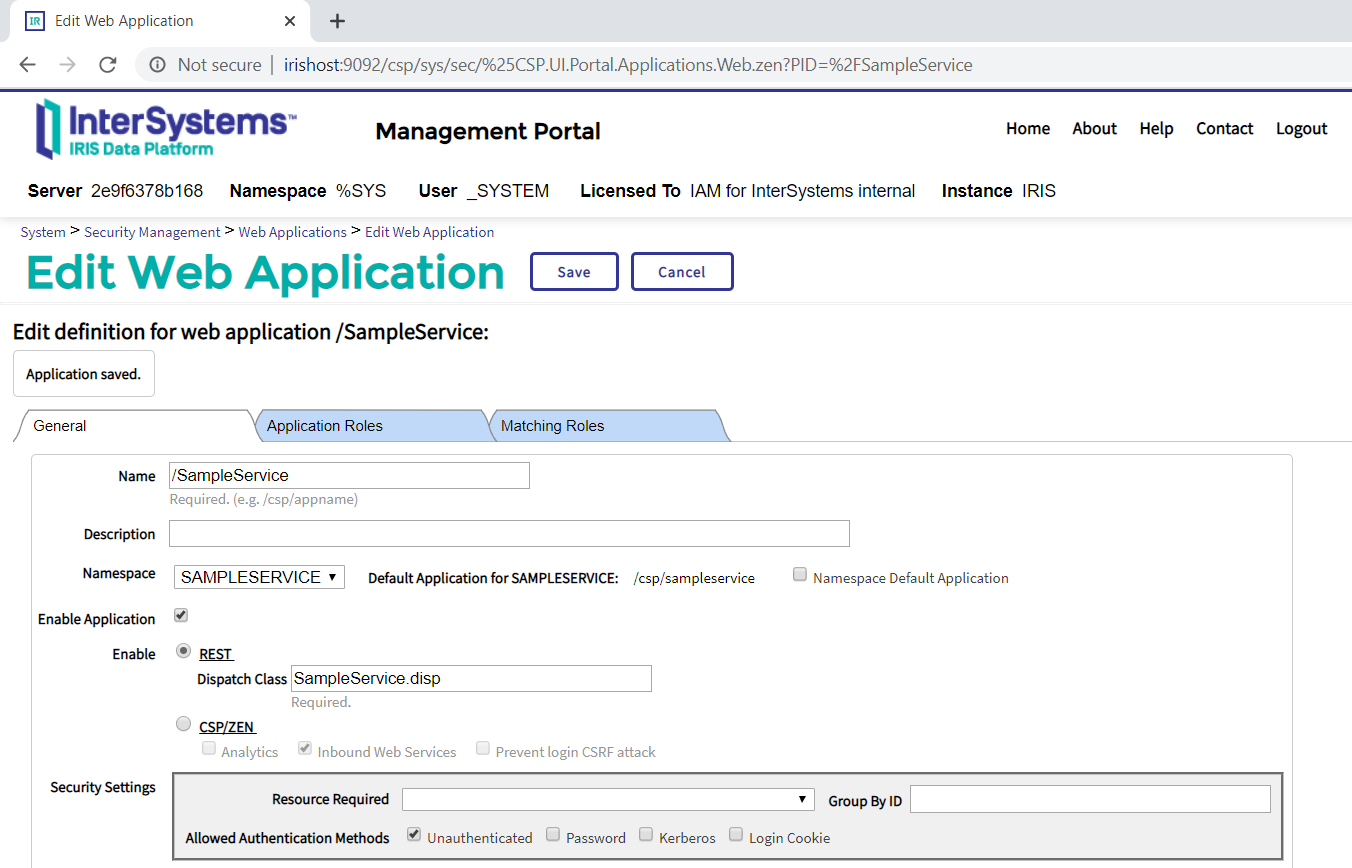Toggle Unauthenticated authentication method

tap(414, 835)
